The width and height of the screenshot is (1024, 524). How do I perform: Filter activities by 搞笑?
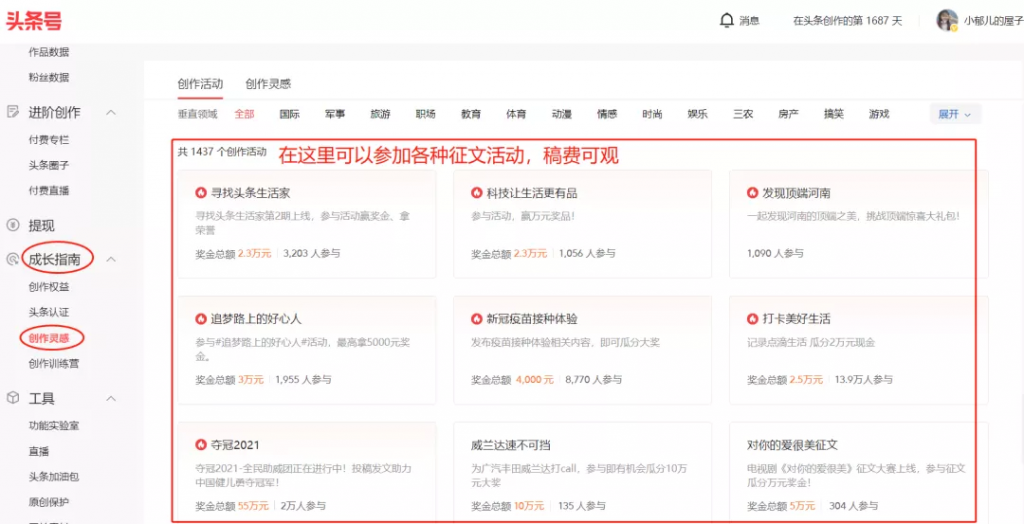click(833, 114)
